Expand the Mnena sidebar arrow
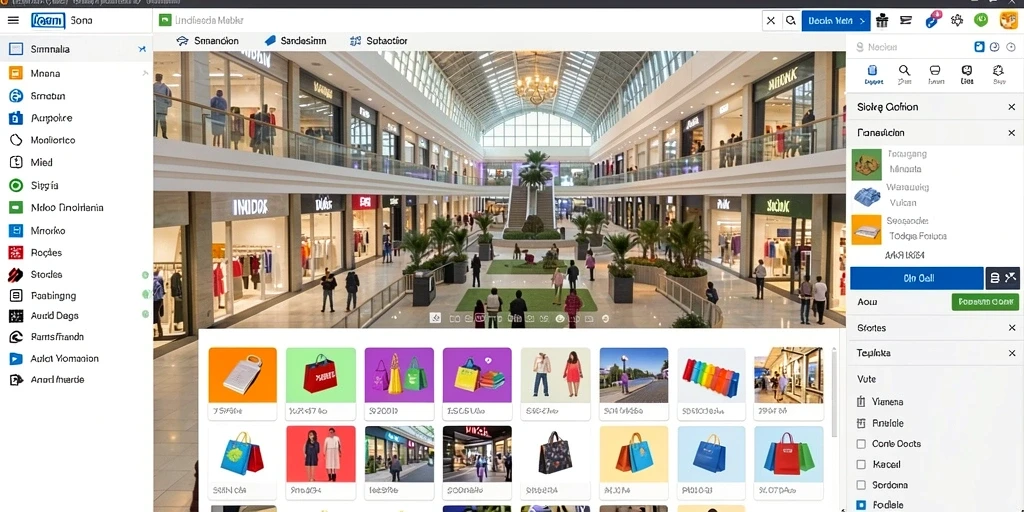The height and width of the screenshot is (512, 1024). [145, 74]
